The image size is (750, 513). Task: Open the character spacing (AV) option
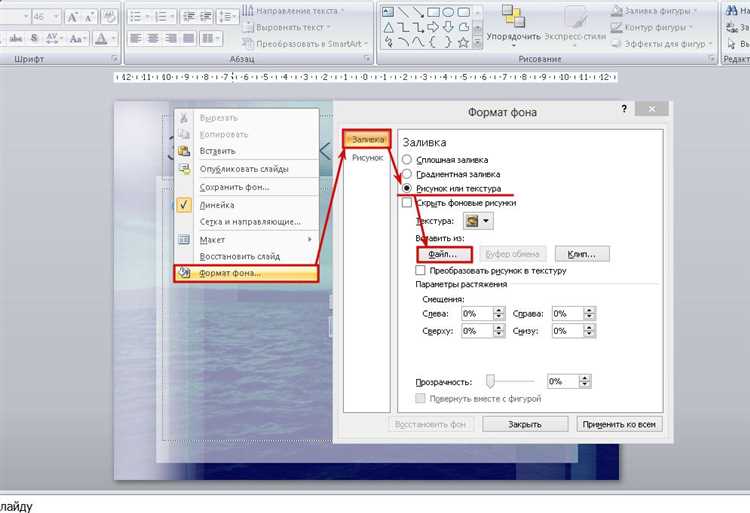pyautogui.click(x=53, y=38)
